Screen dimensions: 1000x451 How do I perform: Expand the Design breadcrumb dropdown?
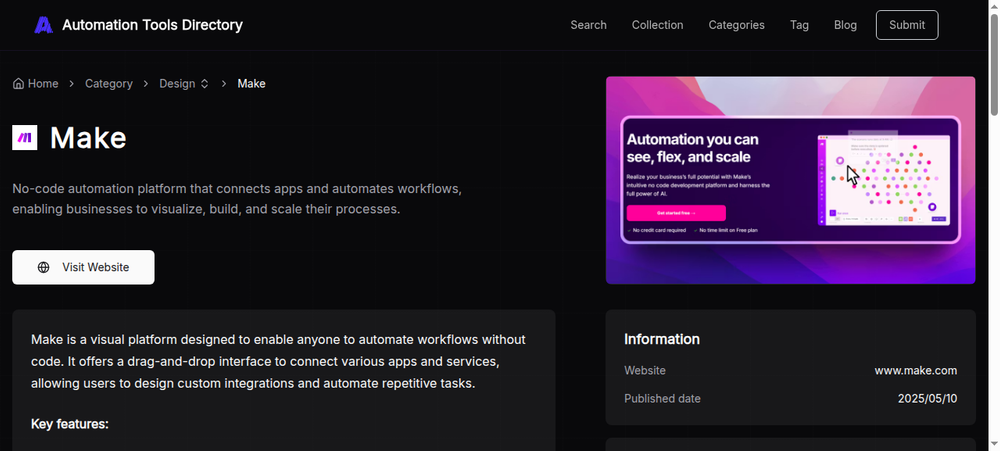coord(184,84)
